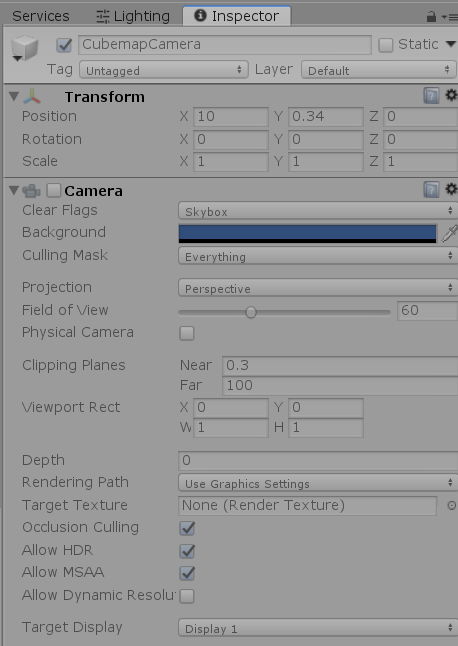This screenshot has width=458, height=646.
Task: Uncheck Allow MSAA
Action: (187, 573)
